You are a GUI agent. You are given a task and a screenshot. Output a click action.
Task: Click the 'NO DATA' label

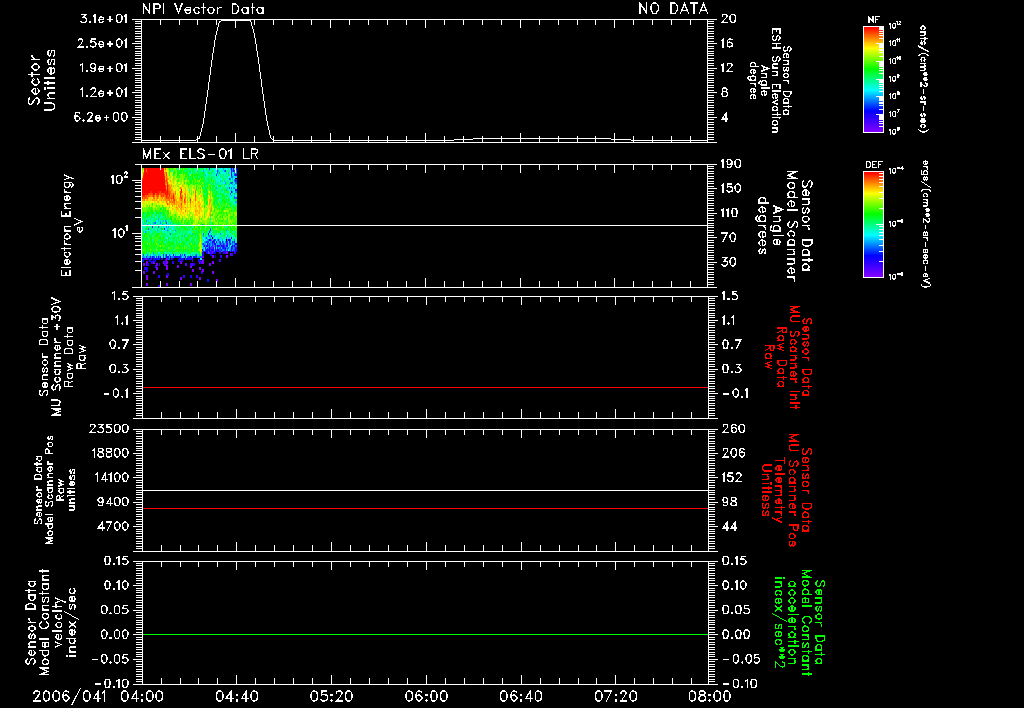click(673, 8)
